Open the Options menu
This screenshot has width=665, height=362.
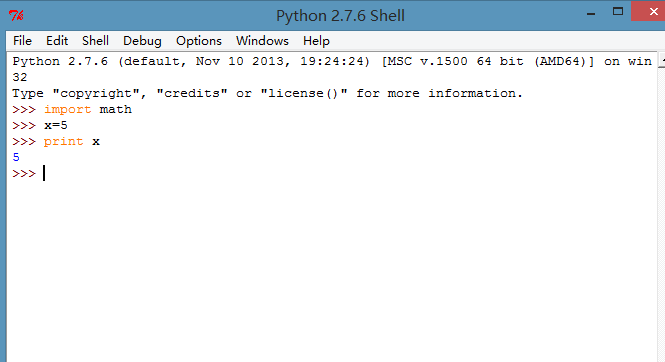tap(199, 41)
